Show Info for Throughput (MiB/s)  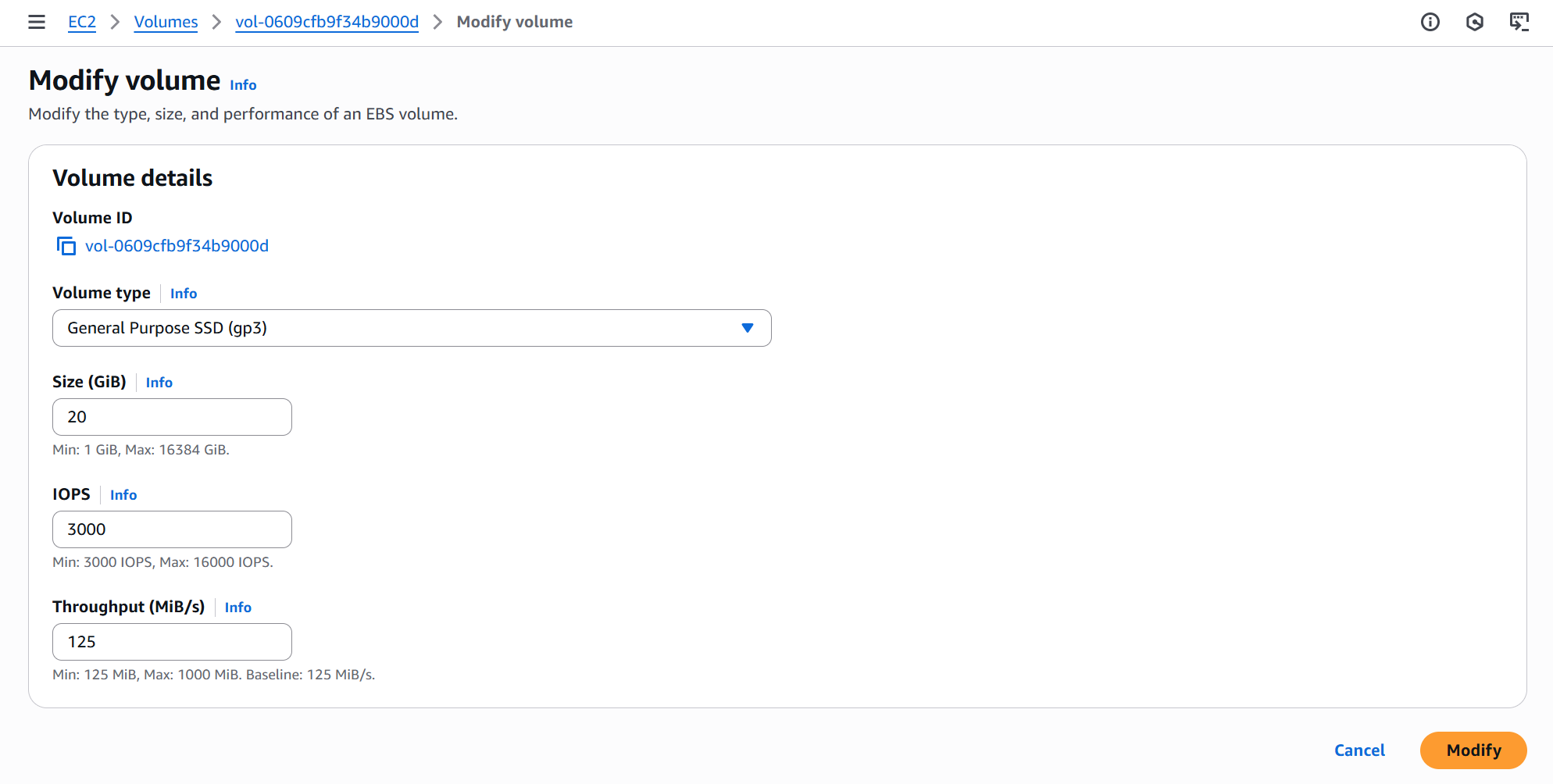238,608
